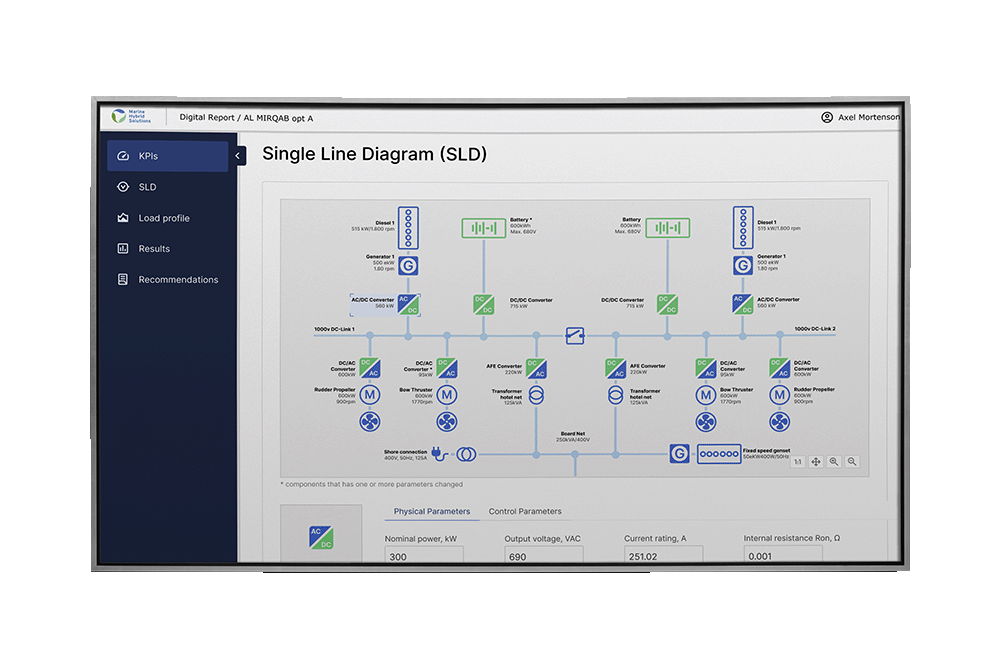Select the Shore connection plug icon
The width and height of the screenshot is (1000, 667).
click(x=439, y=454)
